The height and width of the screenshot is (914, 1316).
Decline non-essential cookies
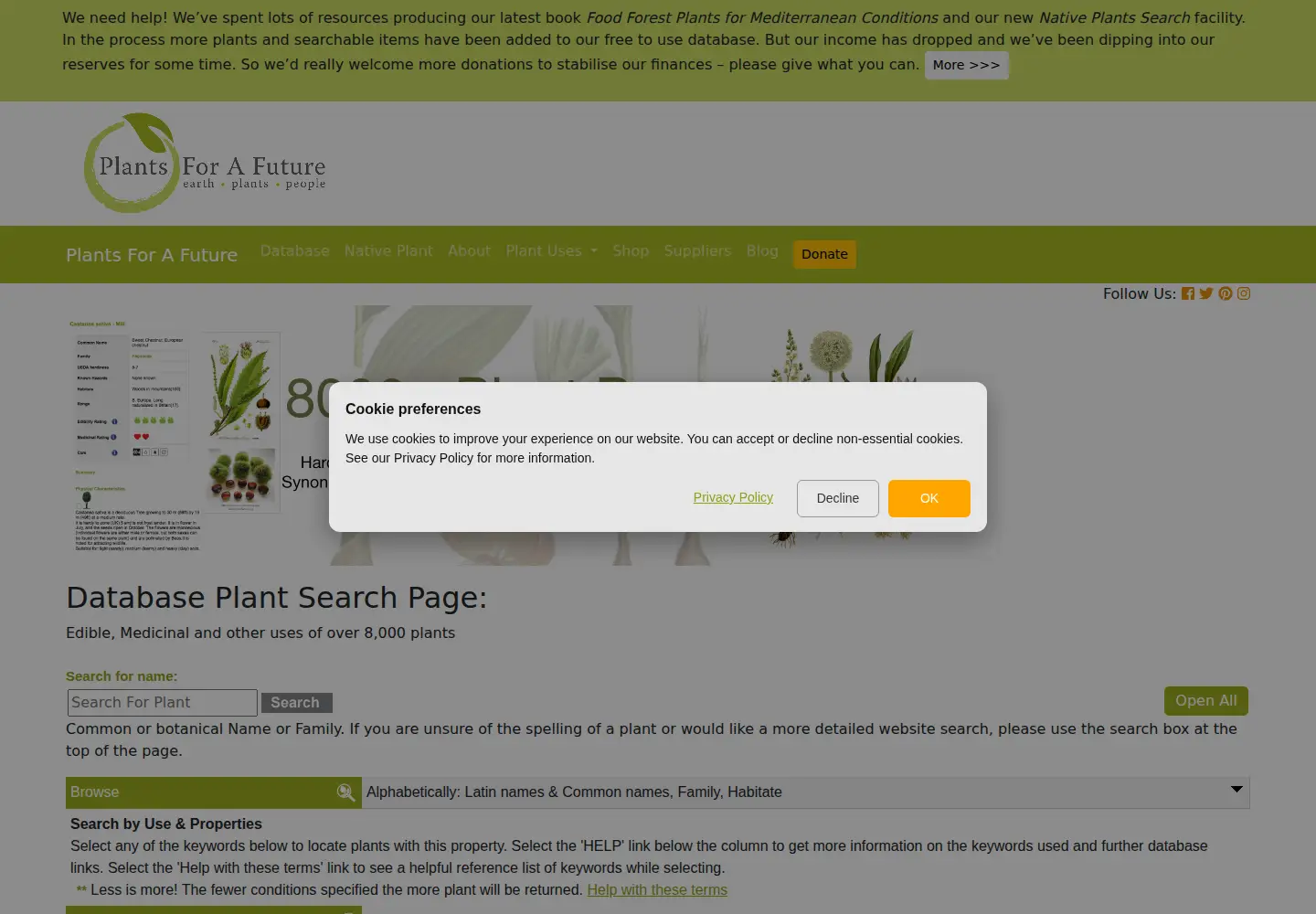pyautogui.click(x=838, y=498)
